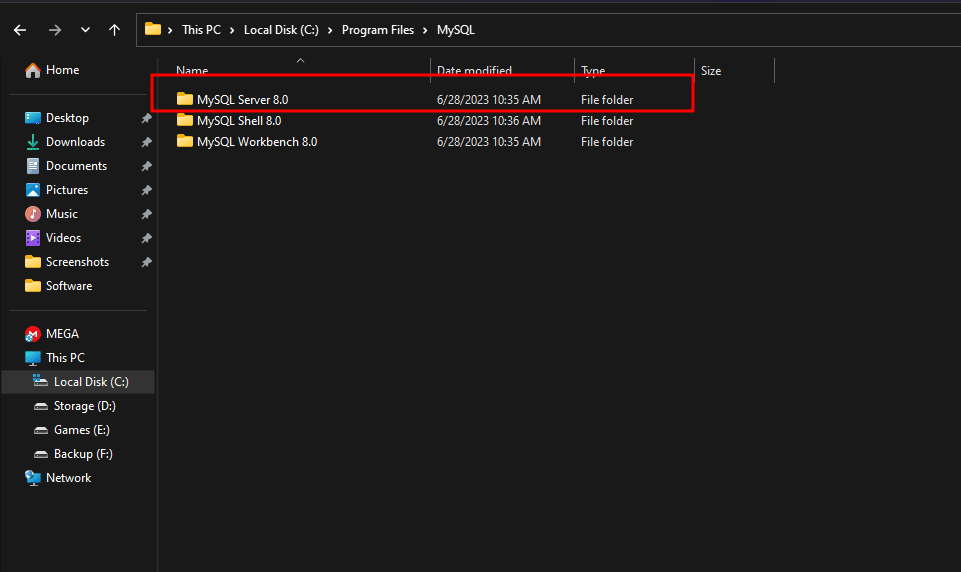Screen dimensions: 961x572
Task: Open Games (E:) in the navigation pane
Action: (x=82, y=430)
